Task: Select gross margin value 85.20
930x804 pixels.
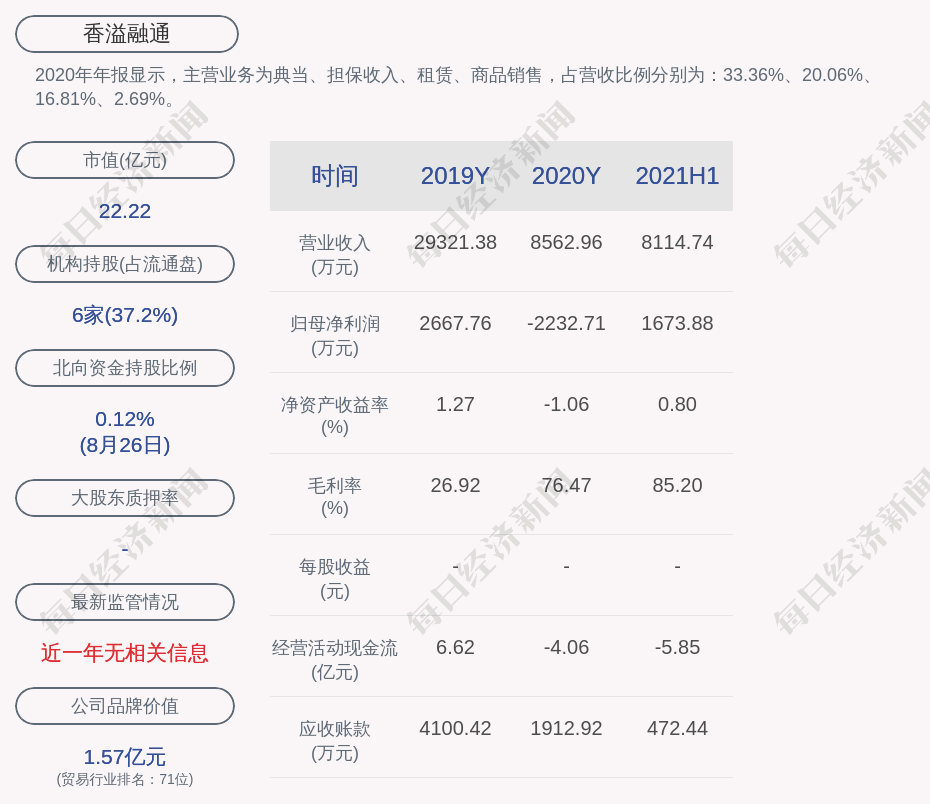Action: [677, 486]
